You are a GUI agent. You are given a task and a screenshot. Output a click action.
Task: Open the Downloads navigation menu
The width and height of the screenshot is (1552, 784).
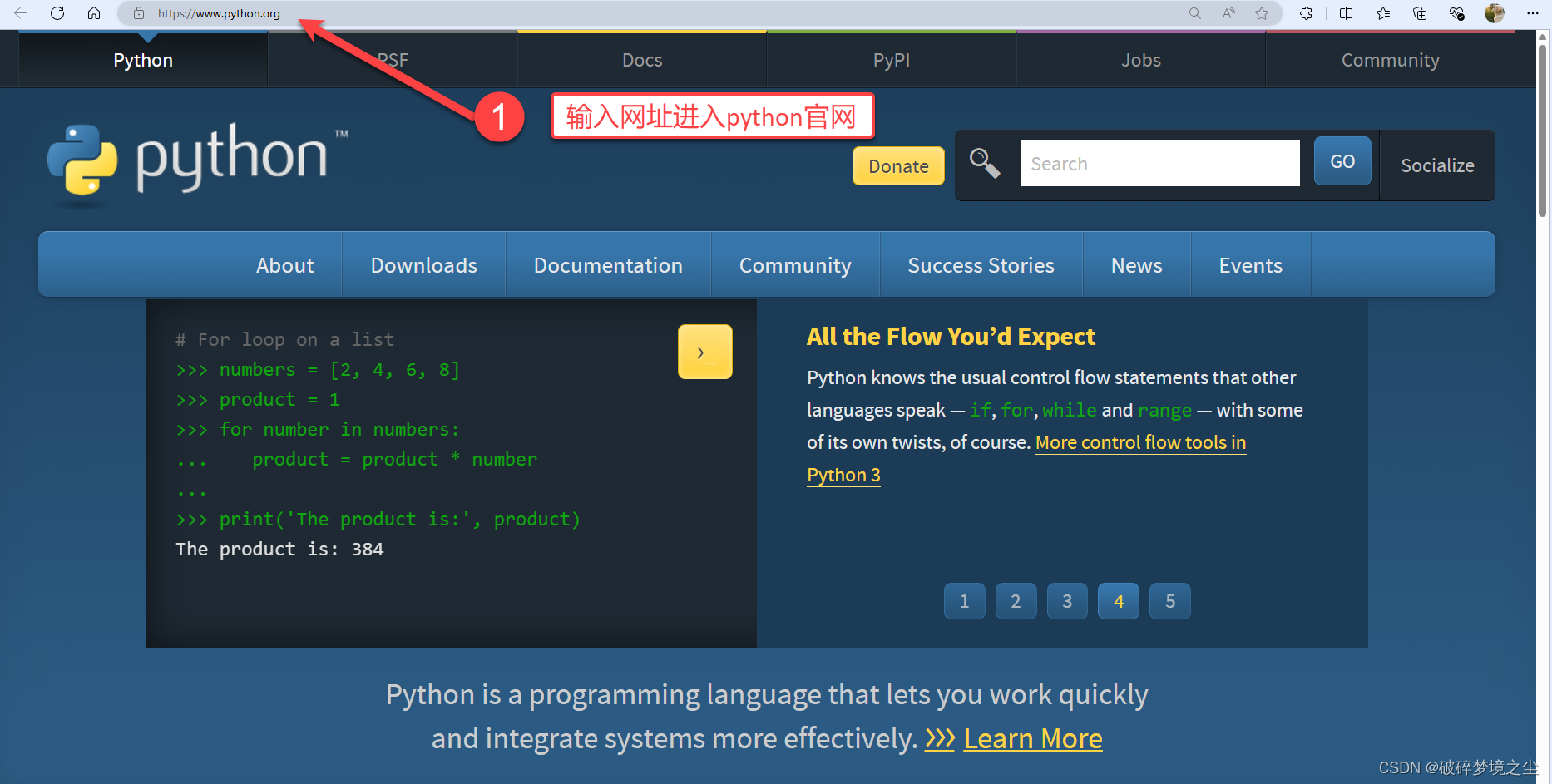pos(424,265)
